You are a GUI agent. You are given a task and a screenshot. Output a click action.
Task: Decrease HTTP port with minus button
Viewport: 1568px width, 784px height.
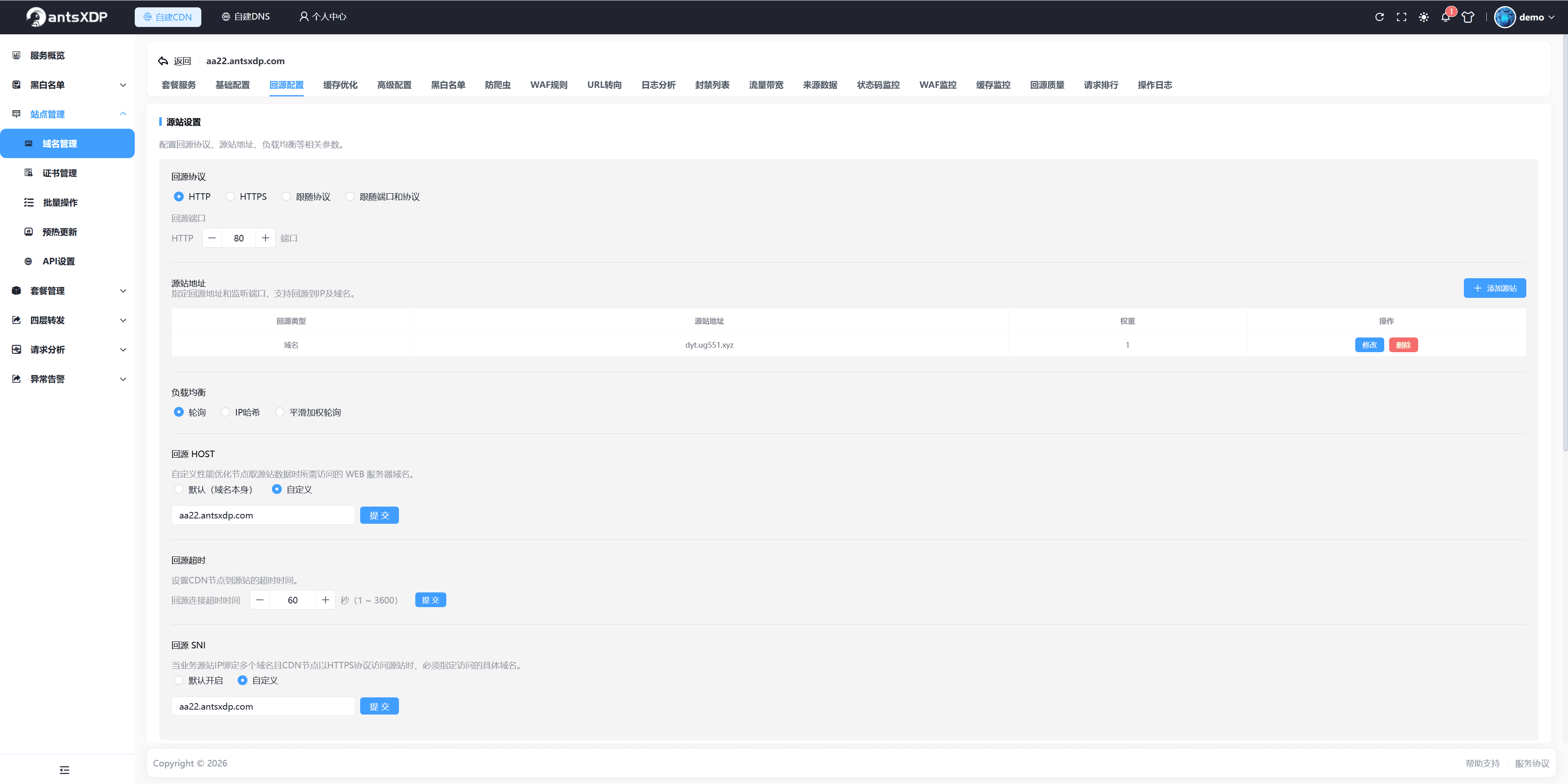(x=212, y=238)
